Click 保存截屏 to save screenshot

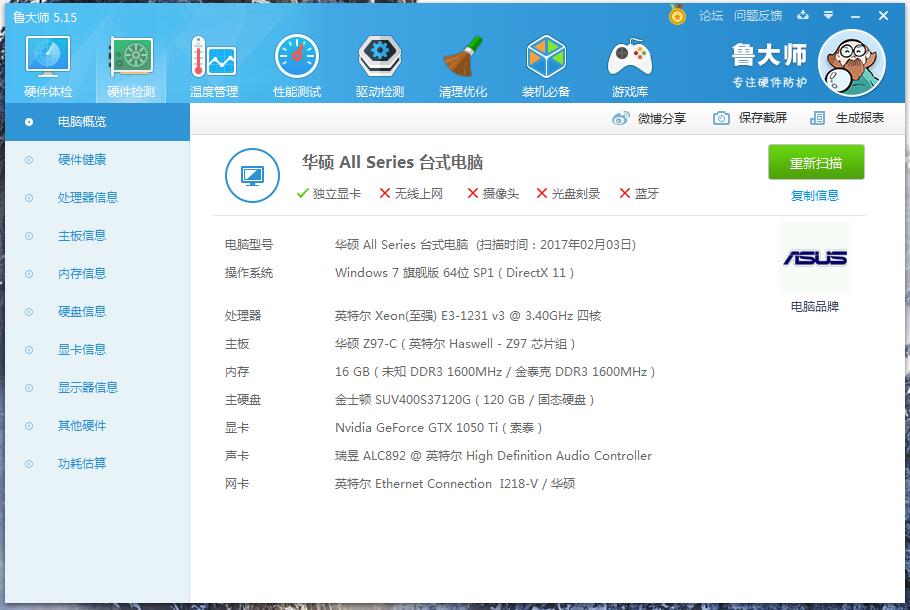[750, 118]
